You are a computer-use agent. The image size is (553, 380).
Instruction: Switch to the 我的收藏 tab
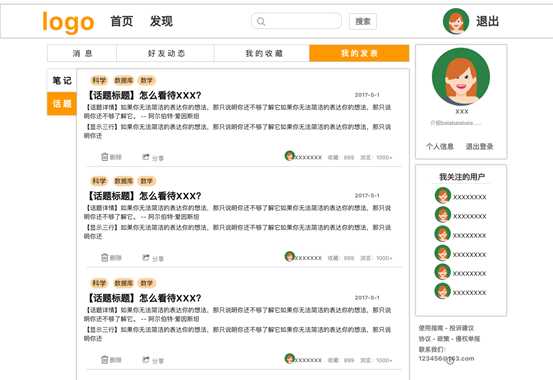[262, 53]
